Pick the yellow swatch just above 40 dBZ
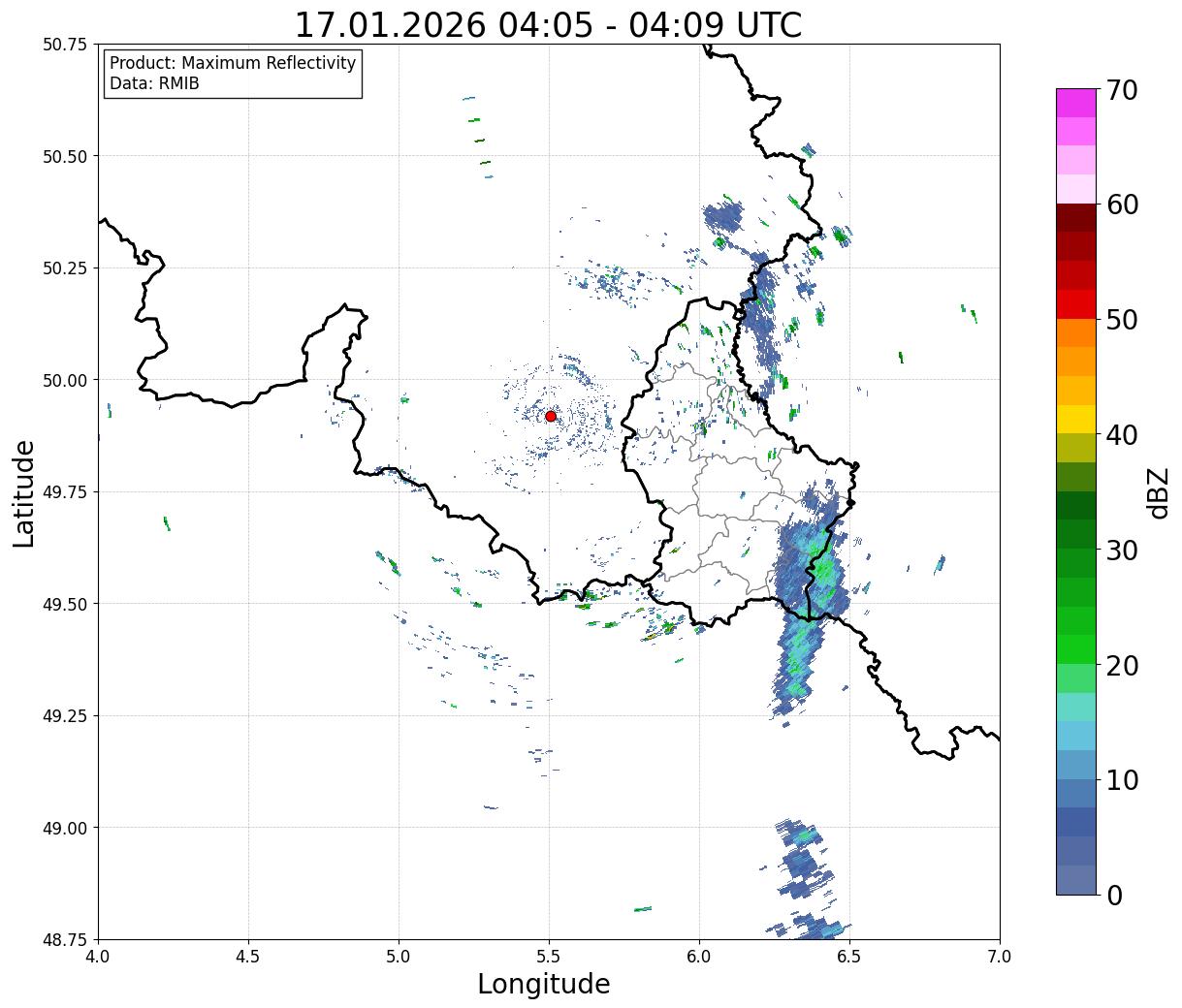Image resolution: width=1182 pixels, height=1008 pixels. [1076, 419]
